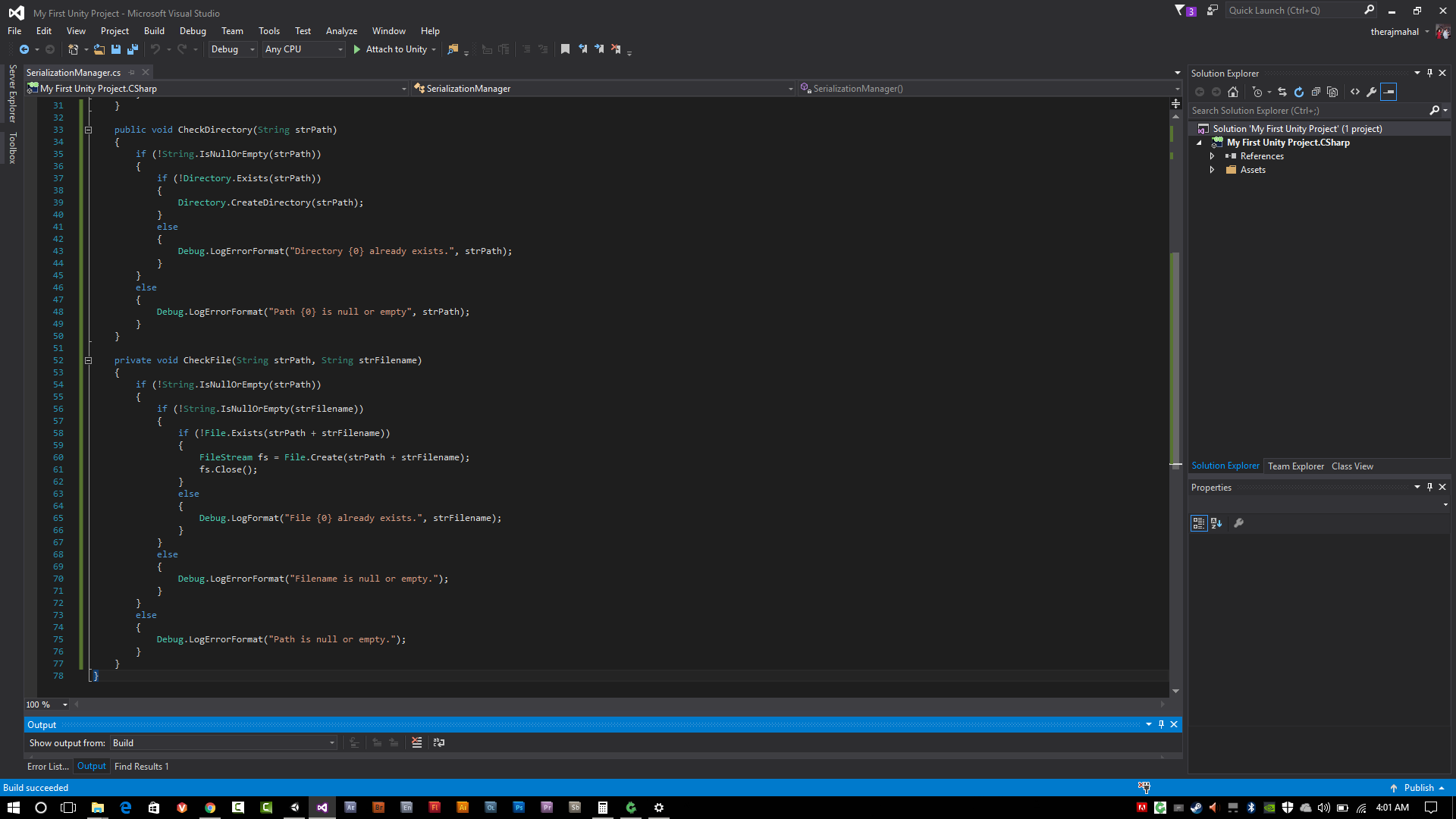Click Clear All icon in Output toolbar
The height and width of the screenshot is (819, 1456).
point(416,742)
